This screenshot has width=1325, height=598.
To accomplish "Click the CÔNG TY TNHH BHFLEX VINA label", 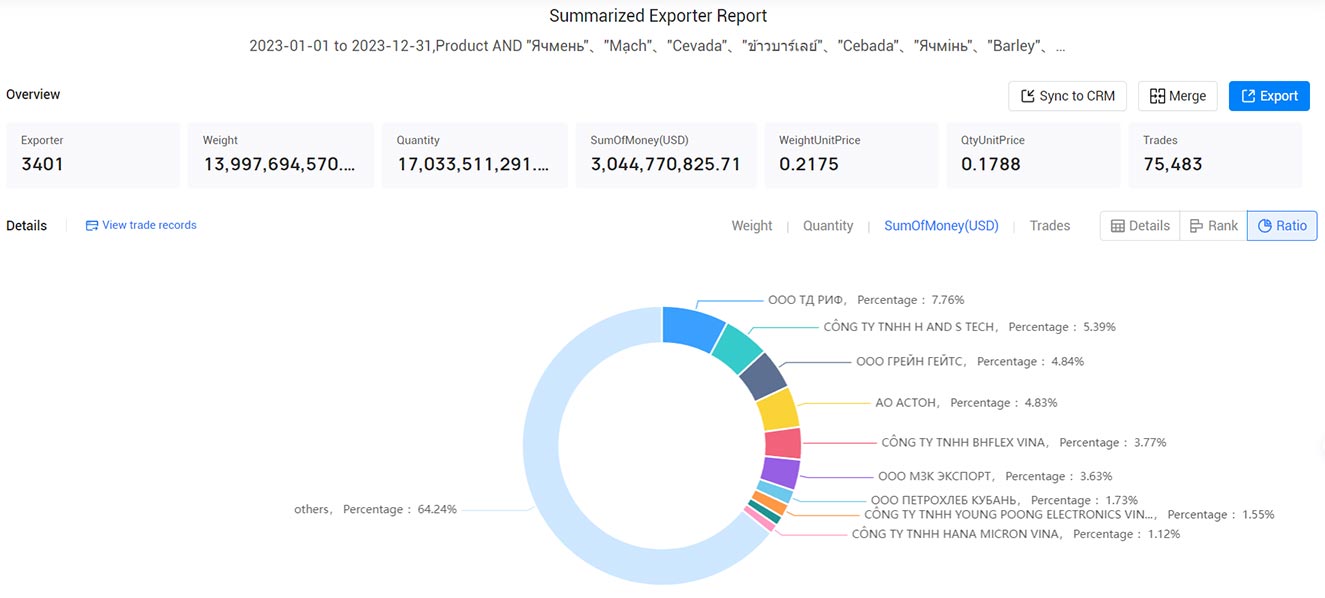I will 1023,443.
